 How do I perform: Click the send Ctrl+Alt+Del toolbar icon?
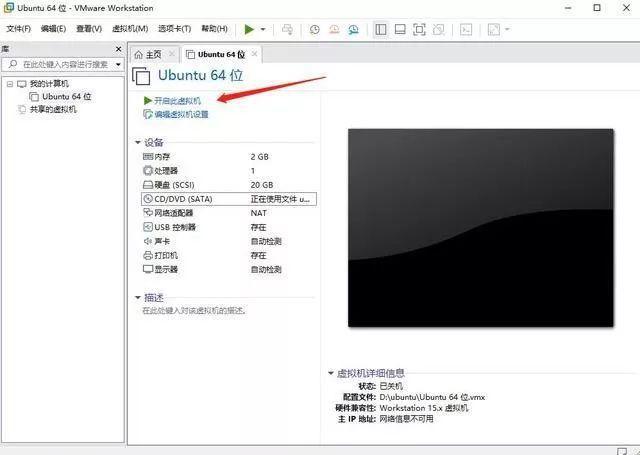click(288, 29)
